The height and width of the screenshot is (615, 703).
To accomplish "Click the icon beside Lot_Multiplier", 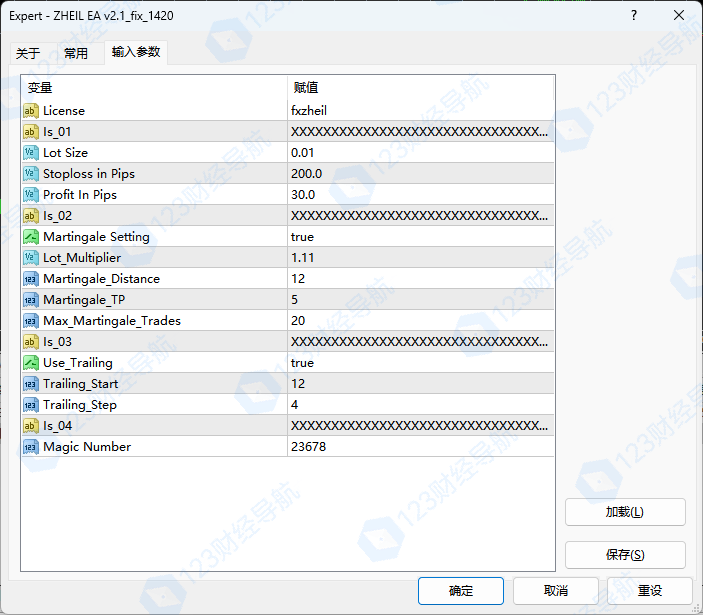I will [x=30, y=258].
